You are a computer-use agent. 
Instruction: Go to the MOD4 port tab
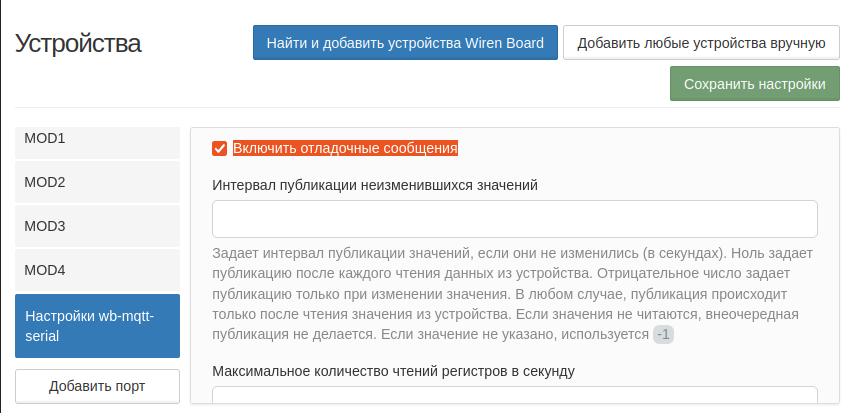tap(97, 270)
